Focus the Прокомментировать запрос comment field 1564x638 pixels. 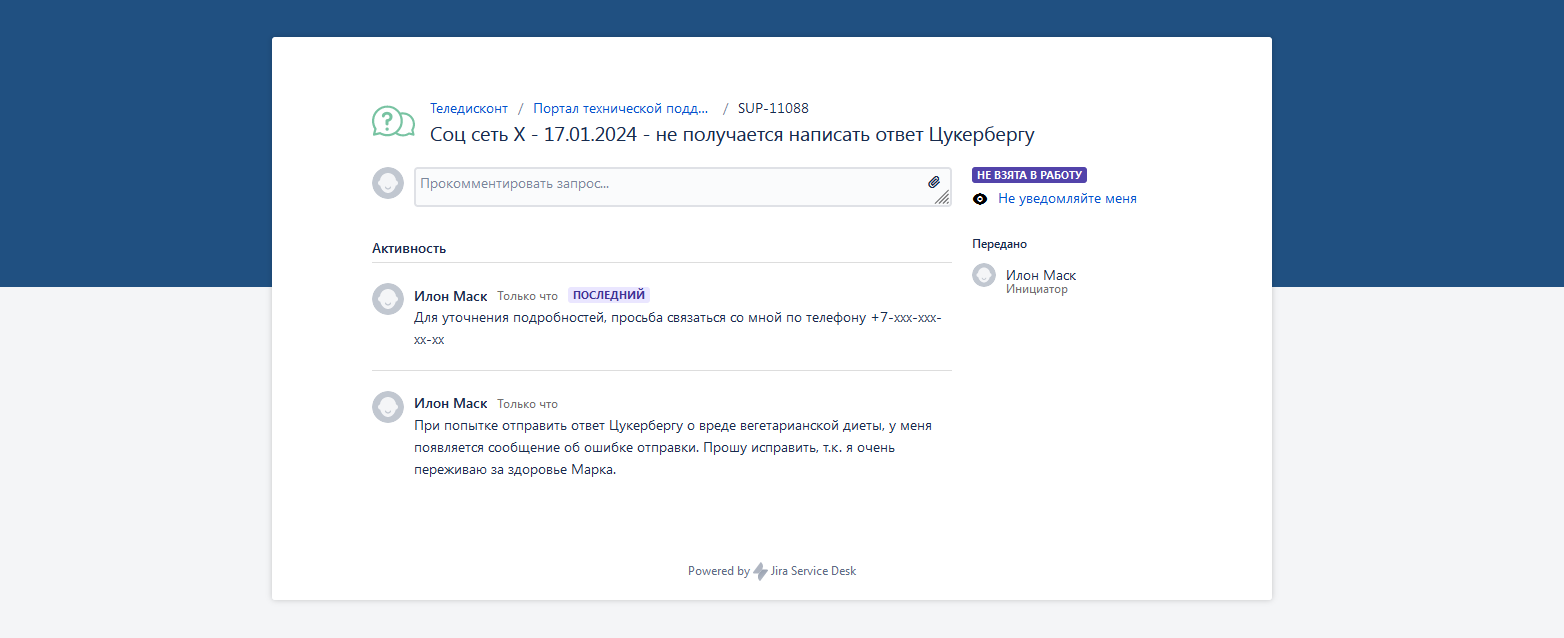(683, 187)
